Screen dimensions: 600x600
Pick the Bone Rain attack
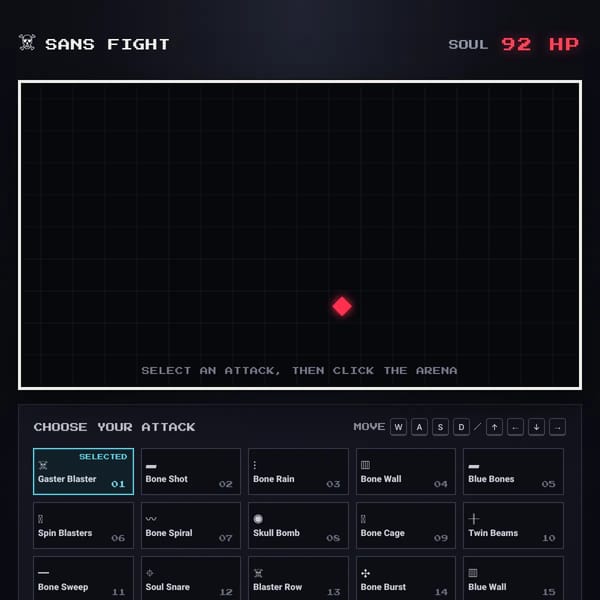pyautogui.click(x=298, y=471)
